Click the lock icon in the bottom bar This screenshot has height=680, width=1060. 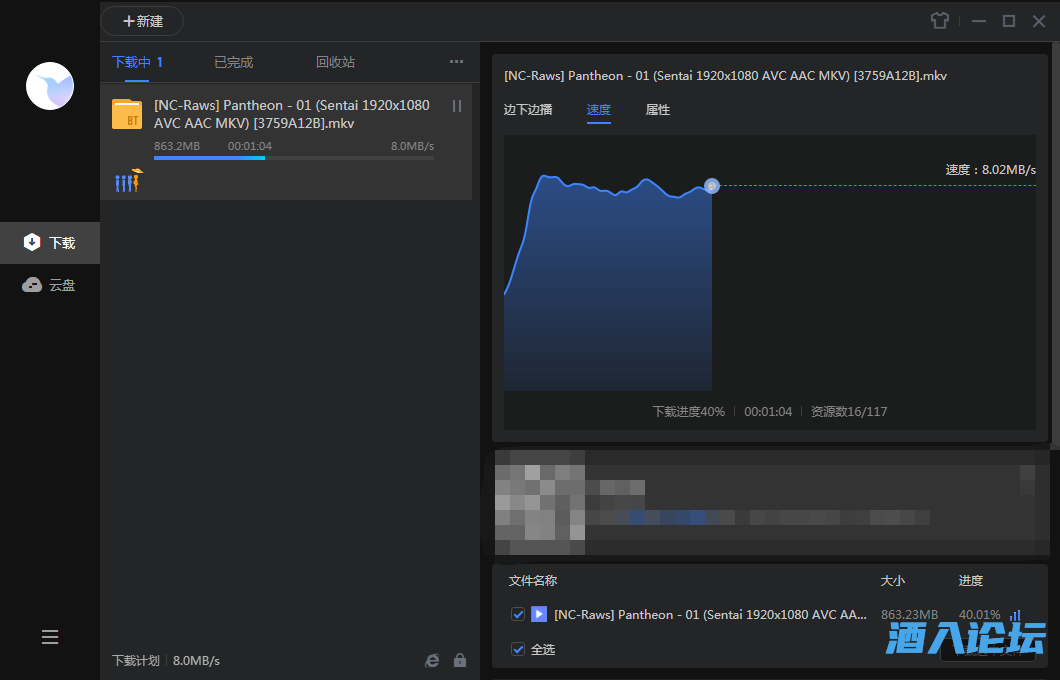coord(460,661)
